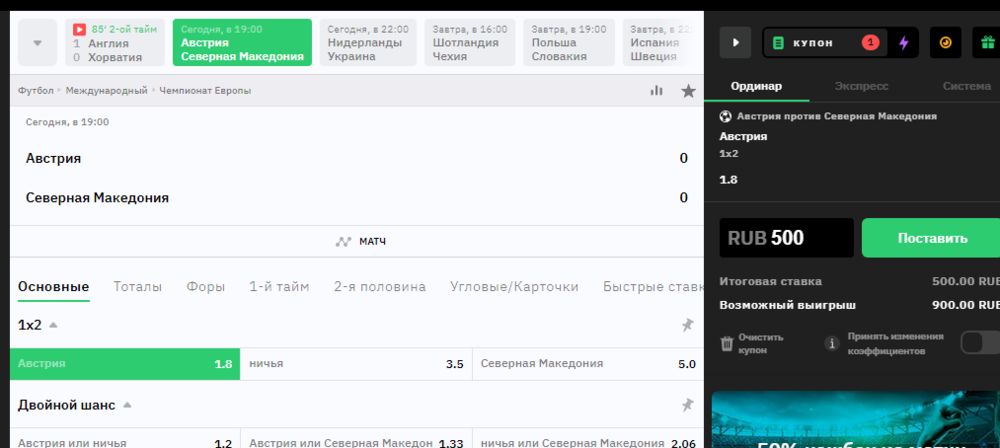This screenshot has height=448, width=1000.
Task: Select Австрия или Северная Македония 1.33
Action: (357, 438)
